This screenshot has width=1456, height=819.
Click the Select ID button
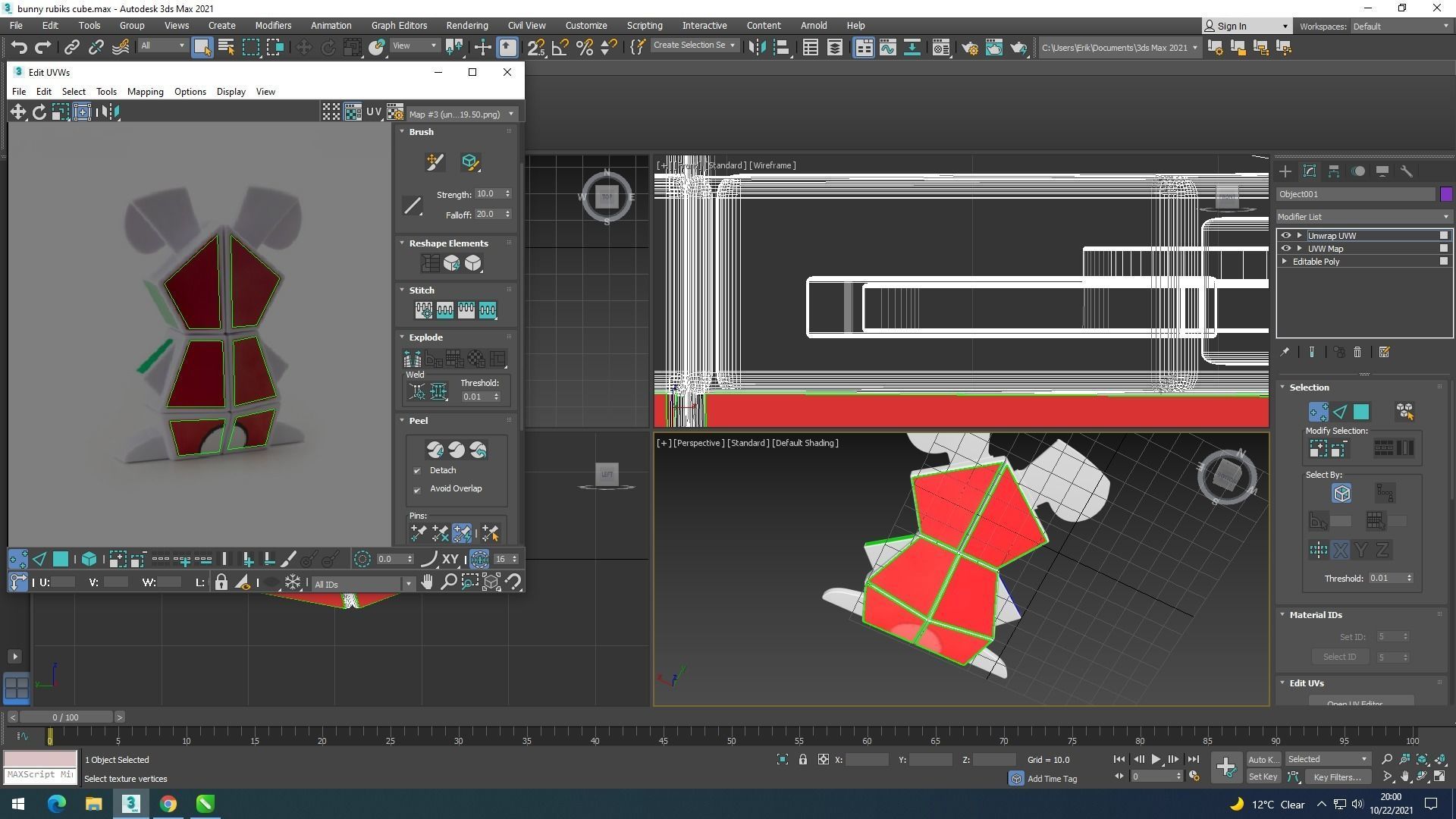pos(1339,657)
